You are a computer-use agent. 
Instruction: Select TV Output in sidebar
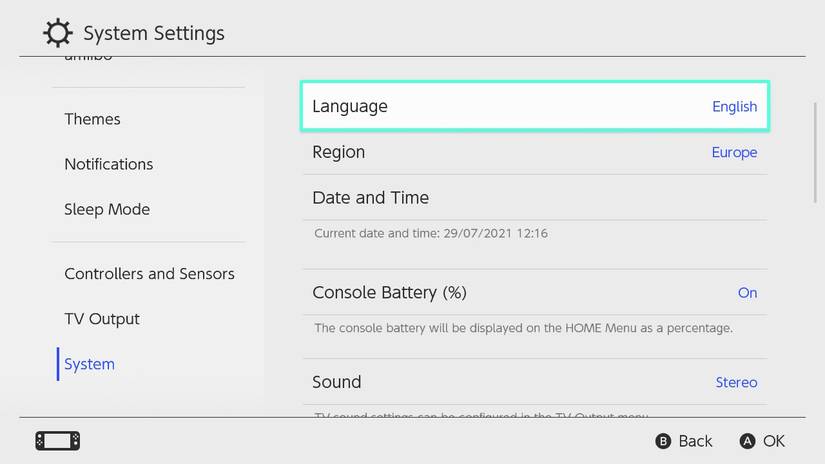pyautogui.click(x=102, y=319)
